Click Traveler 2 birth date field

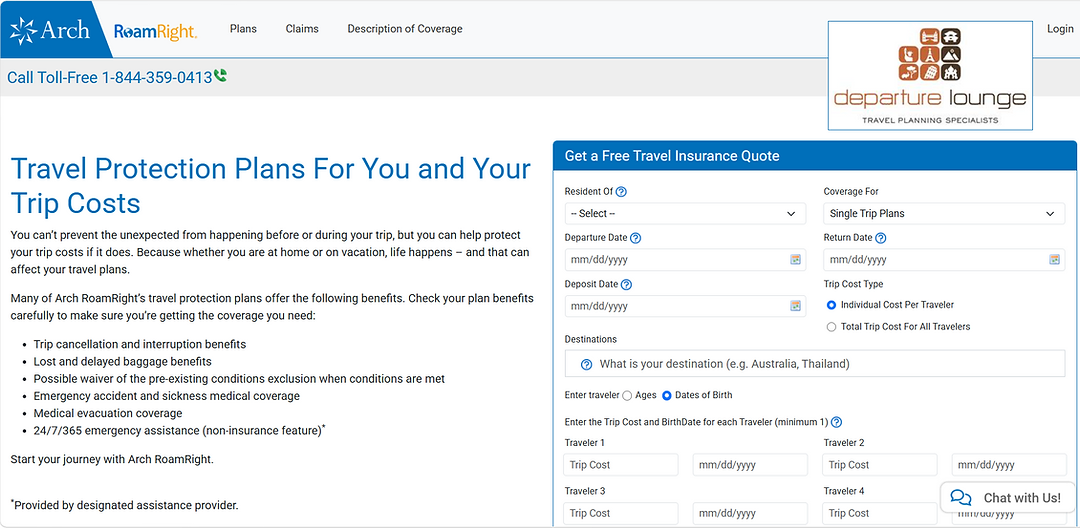click(1009, 465)
